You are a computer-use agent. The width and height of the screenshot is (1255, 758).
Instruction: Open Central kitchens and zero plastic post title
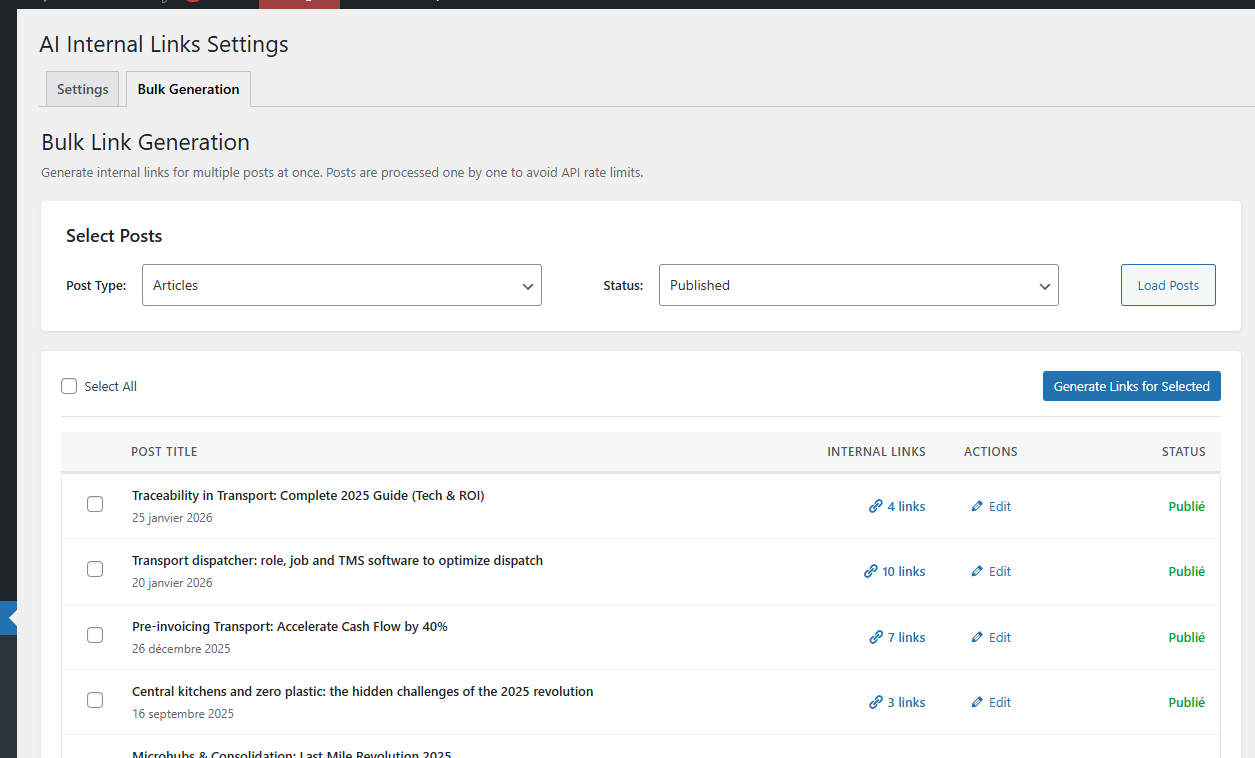click(x=362, y=692)
